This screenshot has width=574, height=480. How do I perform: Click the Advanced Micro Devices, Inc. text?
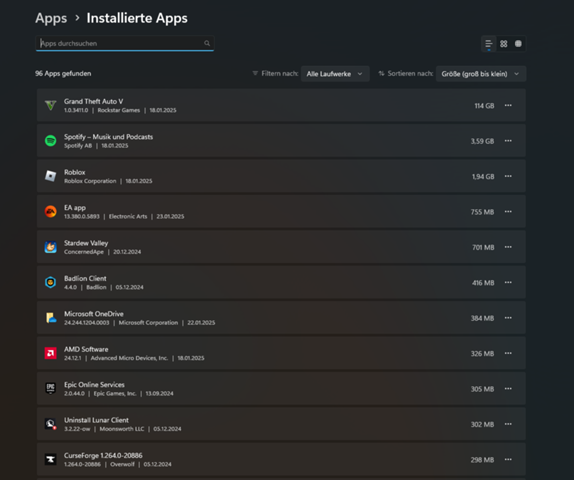pyautogui.click(x=129, y=358)
